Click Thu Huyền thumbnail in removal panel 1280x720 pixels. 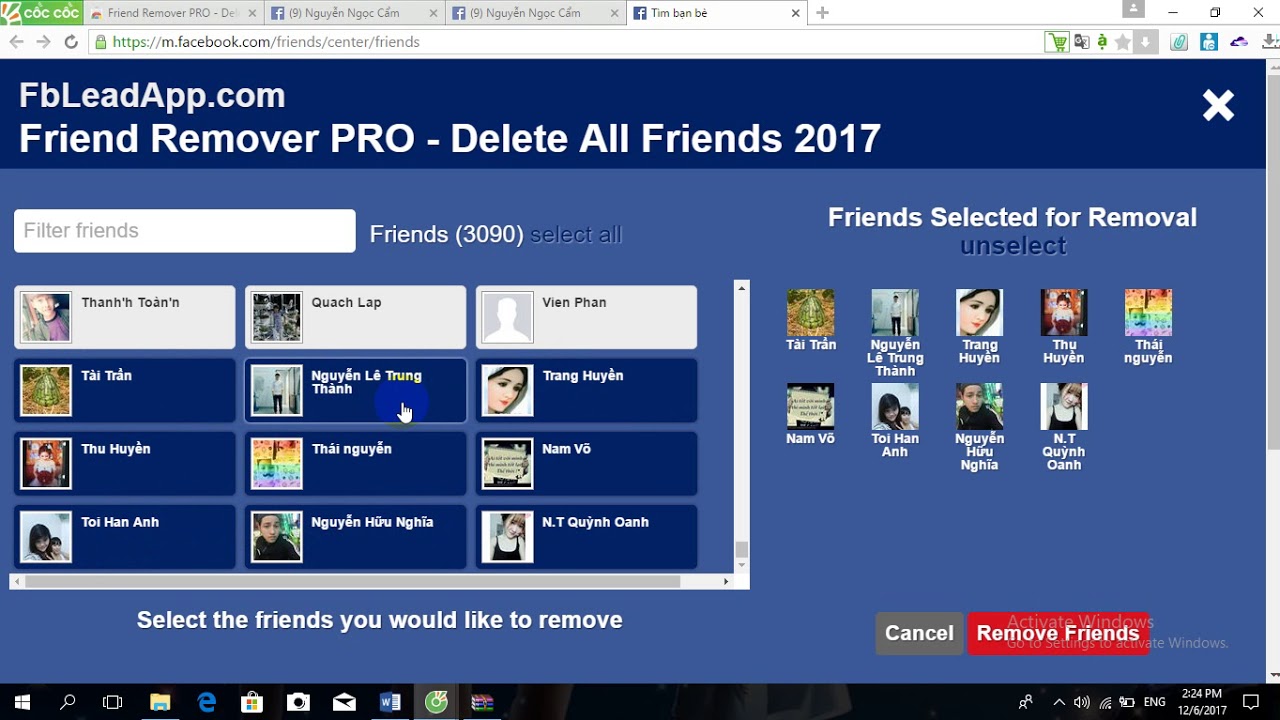pyautogui.click(x=1064, y=313)
